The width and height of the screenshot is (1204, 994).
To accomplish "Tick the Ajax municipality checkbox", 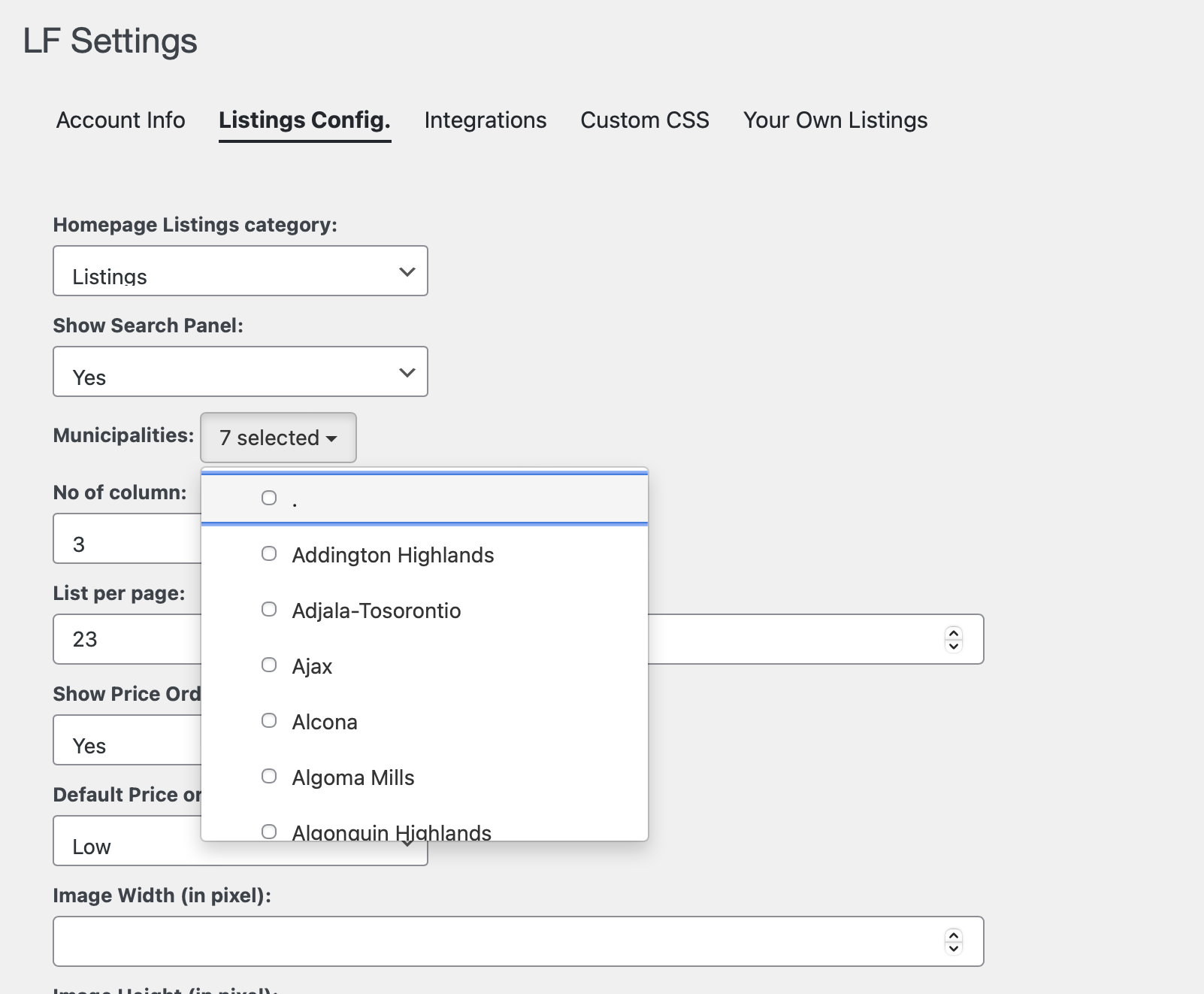I will [269, 665].
